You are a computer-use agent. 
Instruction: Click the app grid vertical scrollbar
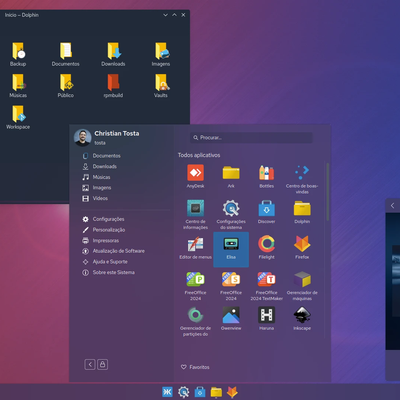[x=328, y=192]
